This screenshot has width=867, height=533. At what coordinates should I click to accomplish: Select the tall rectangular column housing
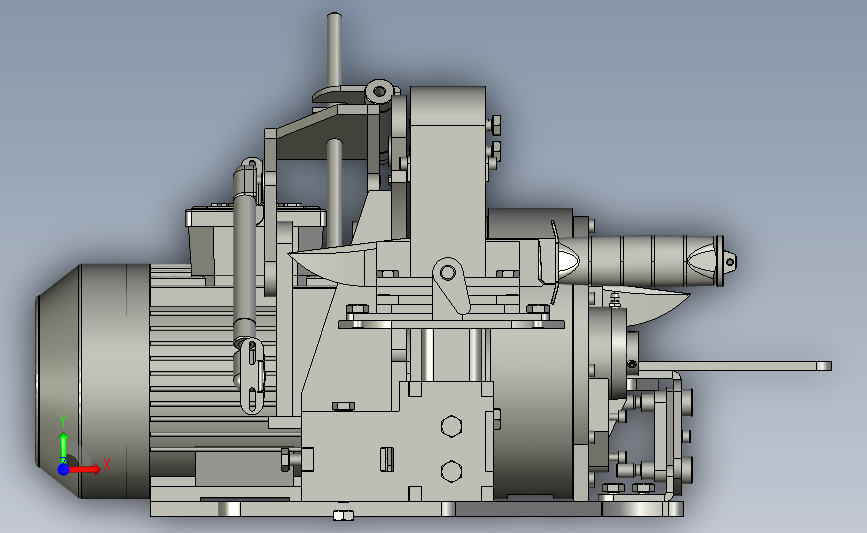[448, 180]
